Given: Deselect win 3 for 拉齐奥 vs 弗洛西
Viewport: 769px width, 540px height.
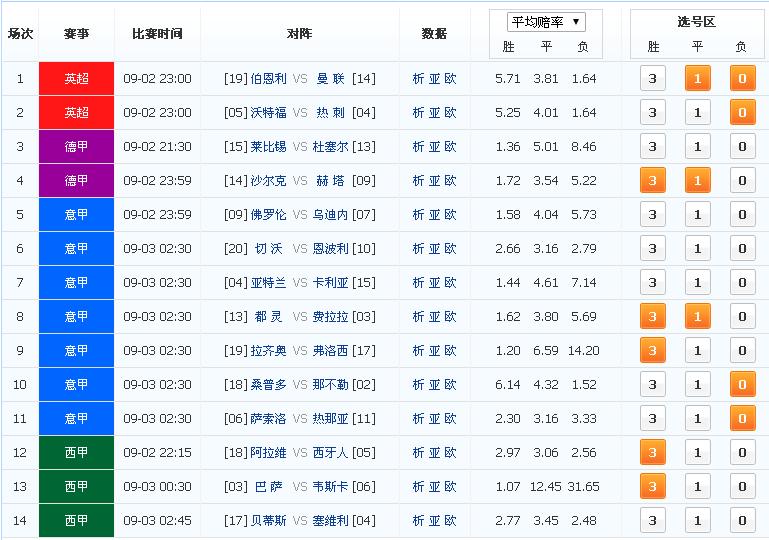Looking at the screenshot, I should tap(653, 351).
